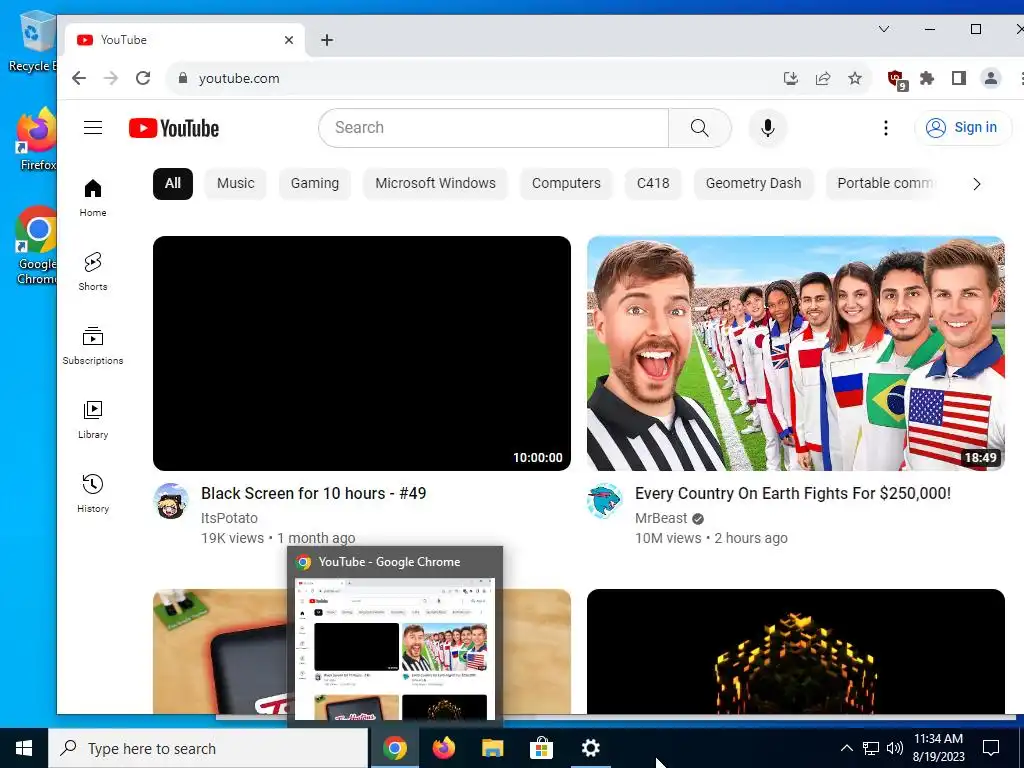The width and height of the screenshot is (1024, 768).
Task: Select the Music category chip
Action: [x=235, y=184]
